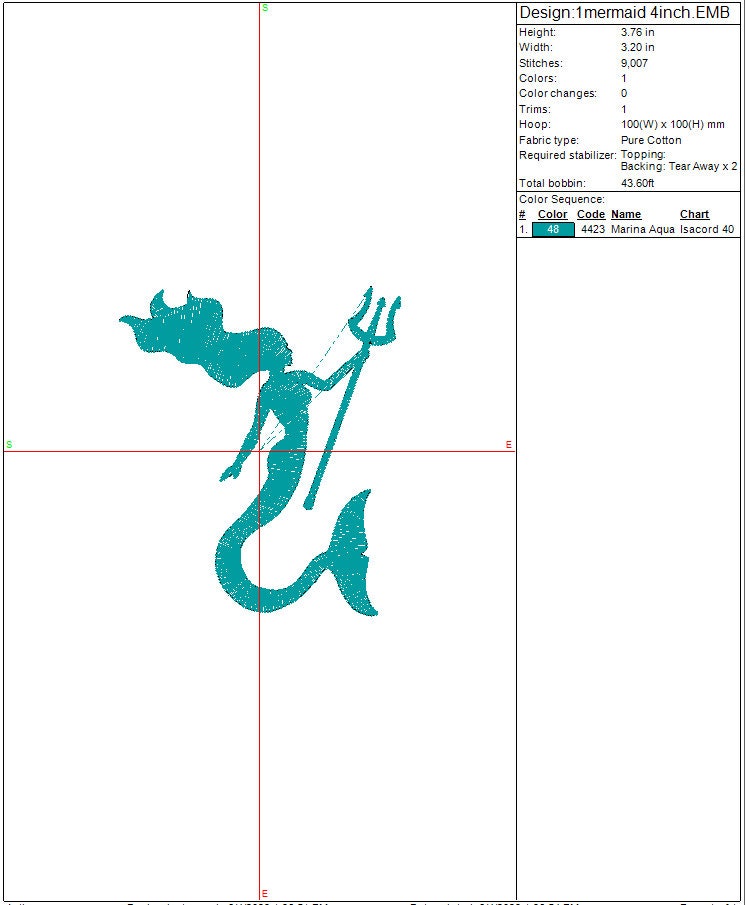Click the # column header
This screenshot has height=905, width=745.
click(522, 215)
